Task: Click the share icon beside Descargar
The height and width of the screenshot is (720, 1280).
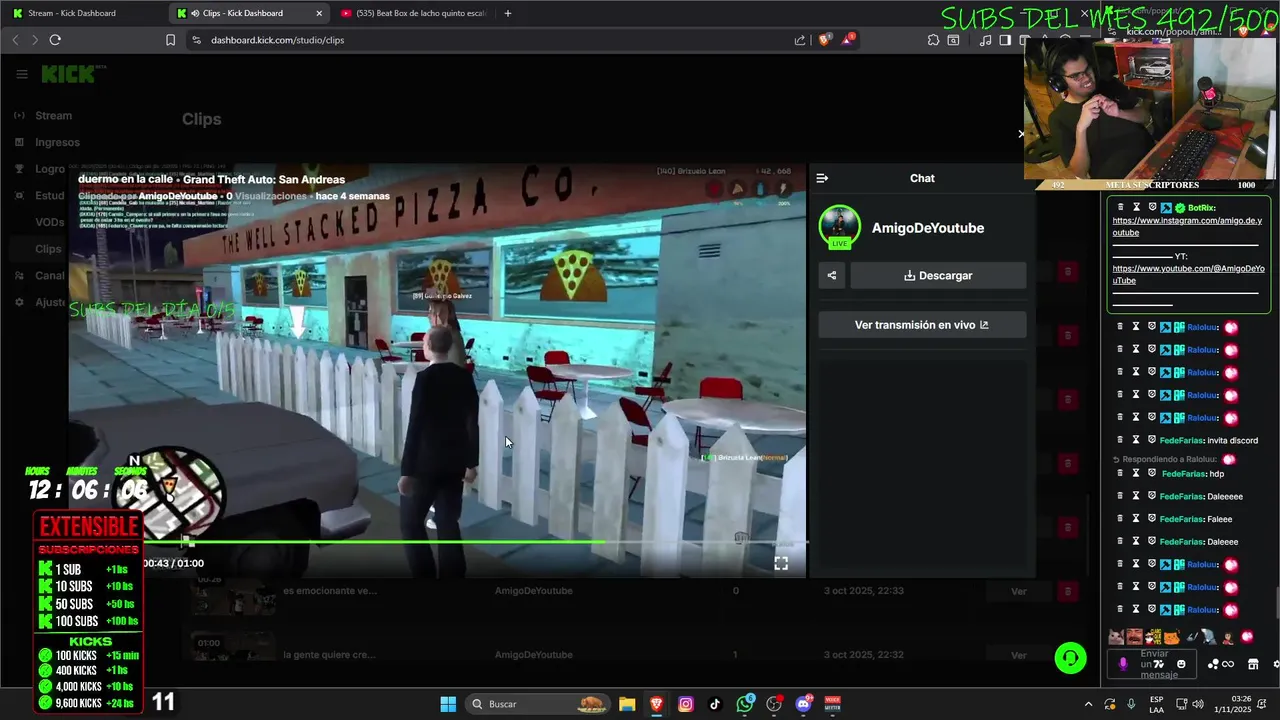Action: tap(832, 276)
